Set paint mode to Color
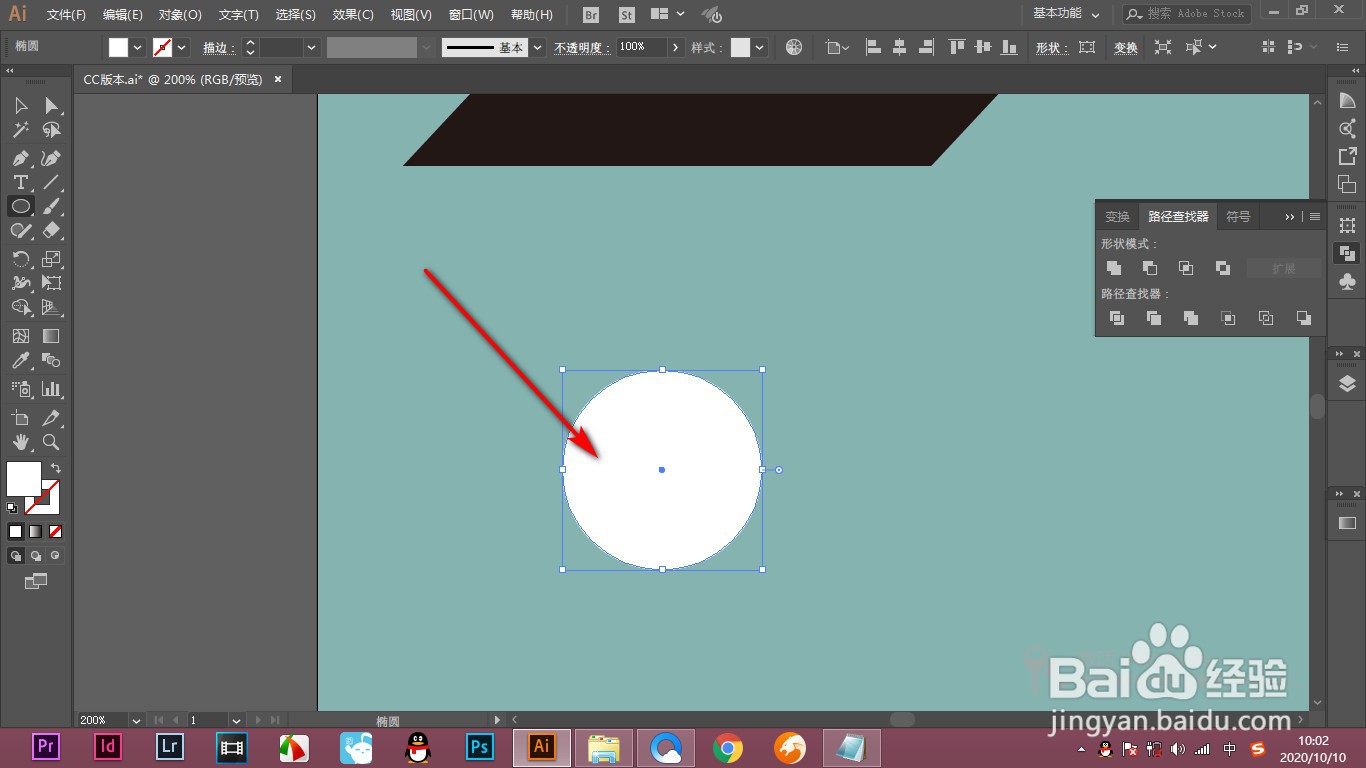Screen dimensions: 1366x768 tap(15, 532)
